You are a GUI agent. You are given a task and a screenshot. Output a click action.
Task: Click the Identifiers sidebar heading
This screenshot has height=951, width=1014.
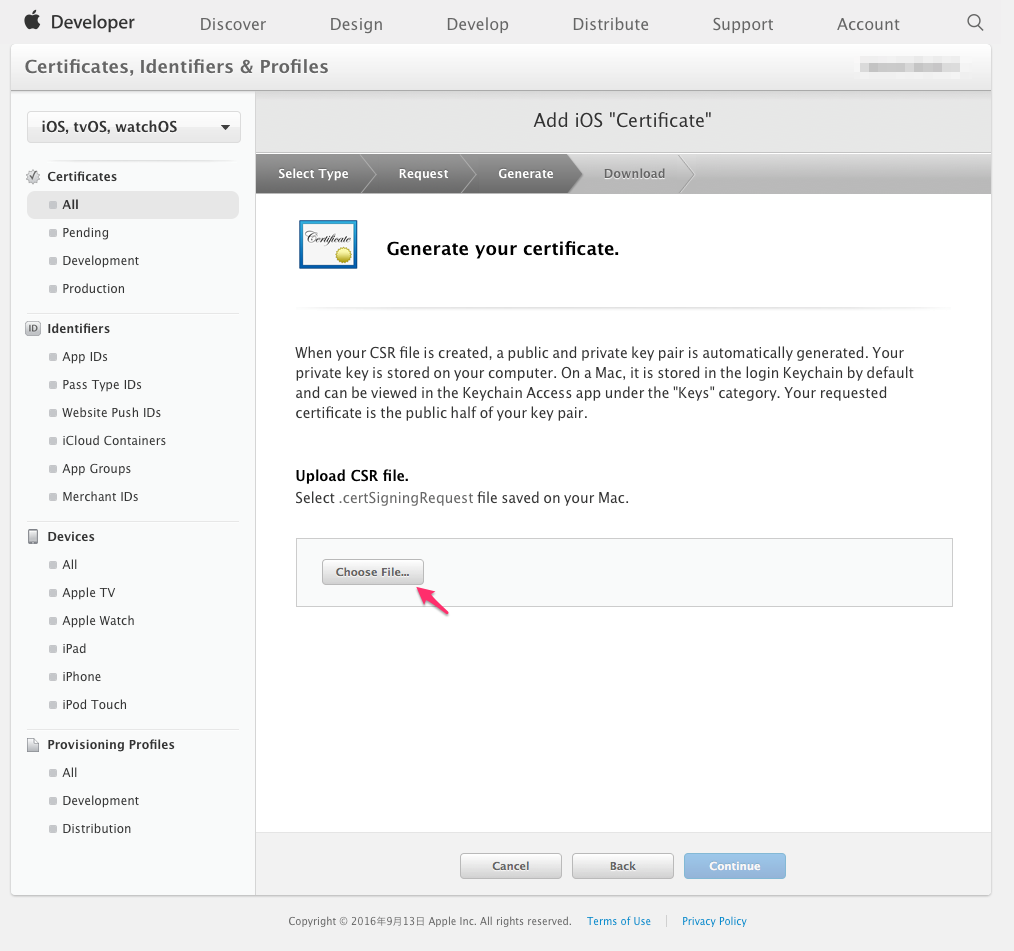(78, 328)
